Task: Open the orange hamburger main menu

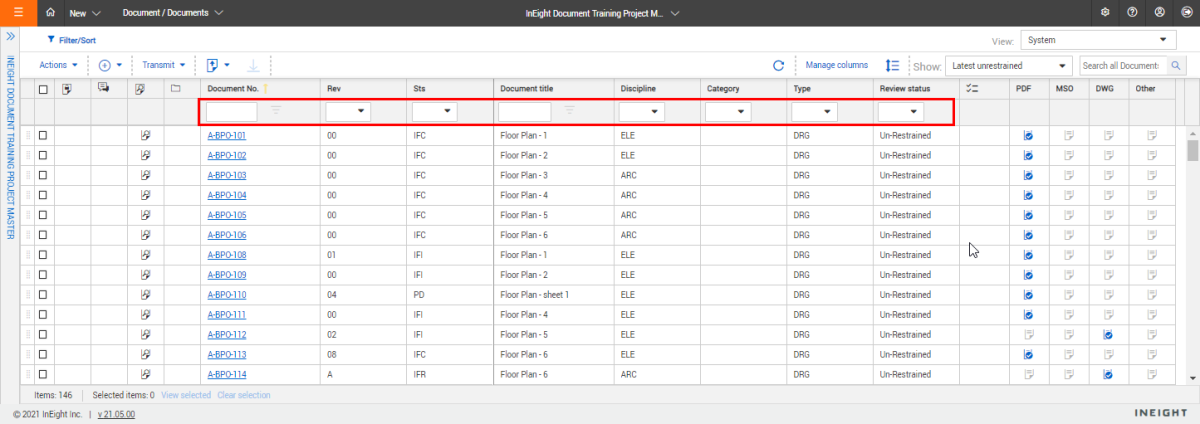Action: [18, 13]
